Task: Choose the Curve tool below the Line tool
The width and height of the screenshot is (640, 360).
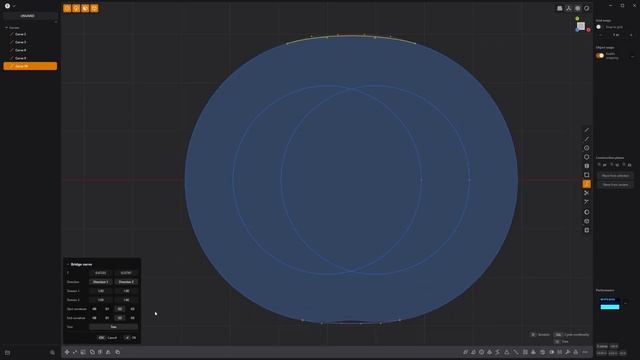Action: 587,139
